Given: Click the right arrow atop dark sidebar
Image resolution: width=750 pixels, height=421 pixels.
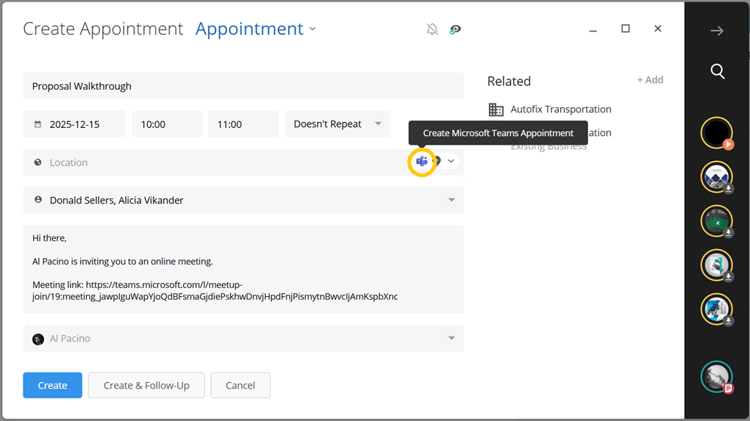Looking at the screenshot, I should tap(717, 31).
